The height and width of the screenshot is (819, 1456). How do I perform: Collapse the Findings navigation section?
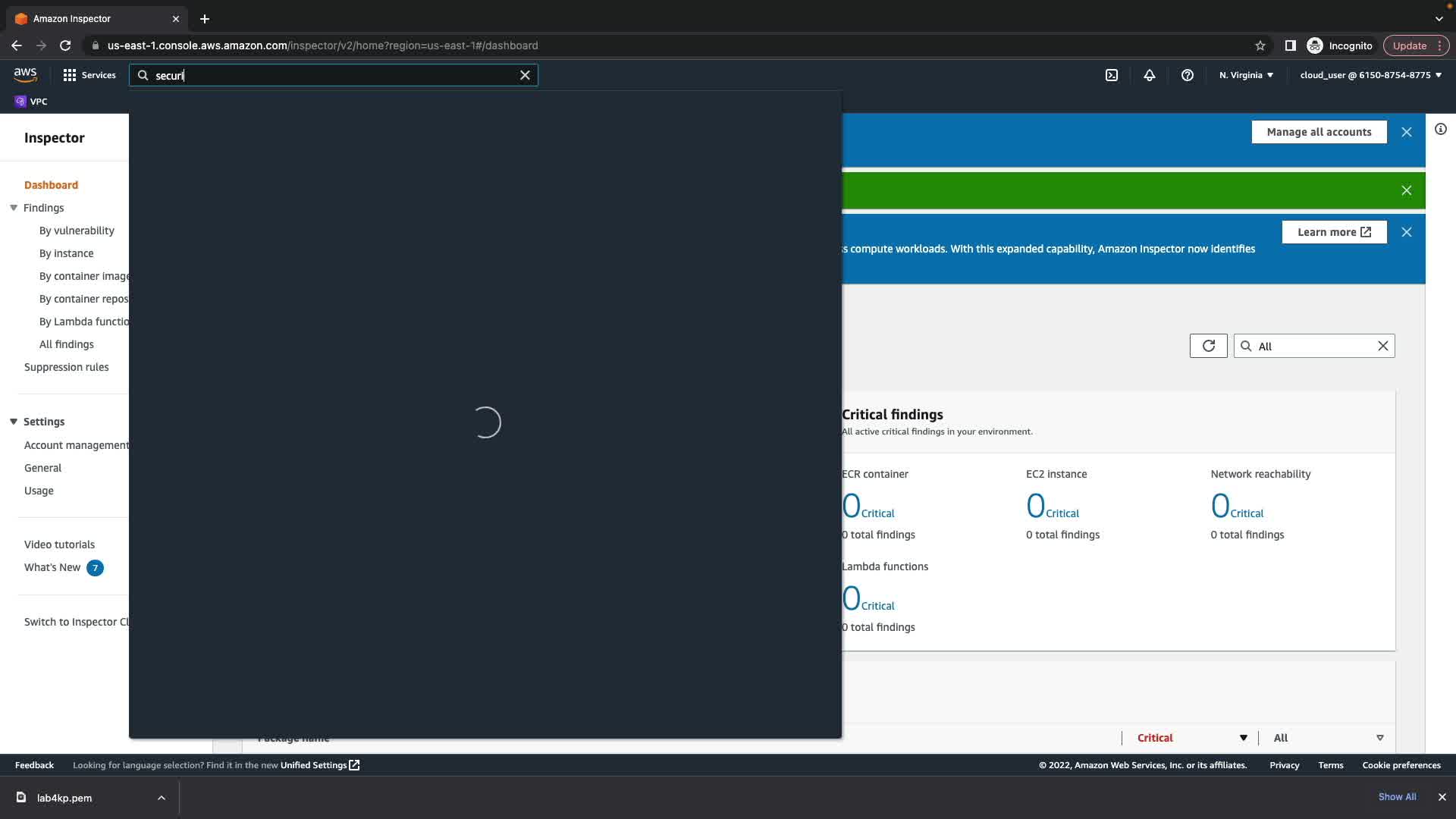coord(14,208)
